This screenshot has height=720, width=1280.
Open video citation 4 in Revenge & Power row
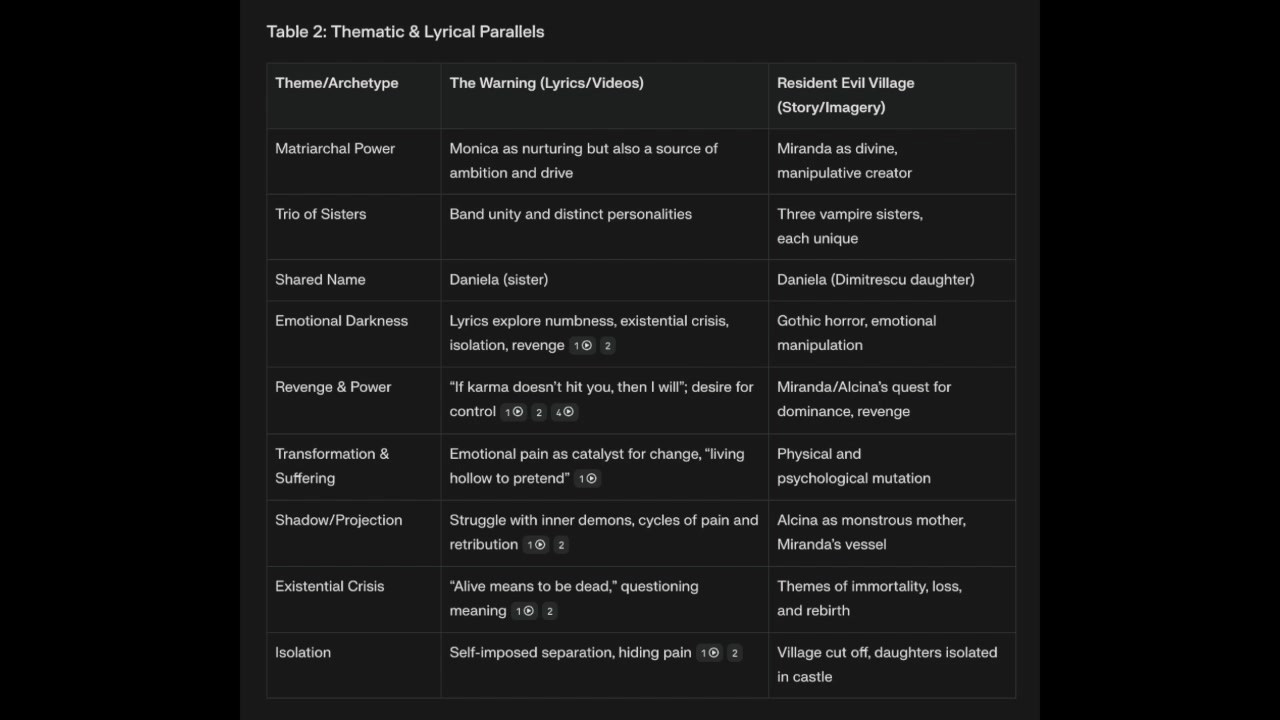point(564,412)
